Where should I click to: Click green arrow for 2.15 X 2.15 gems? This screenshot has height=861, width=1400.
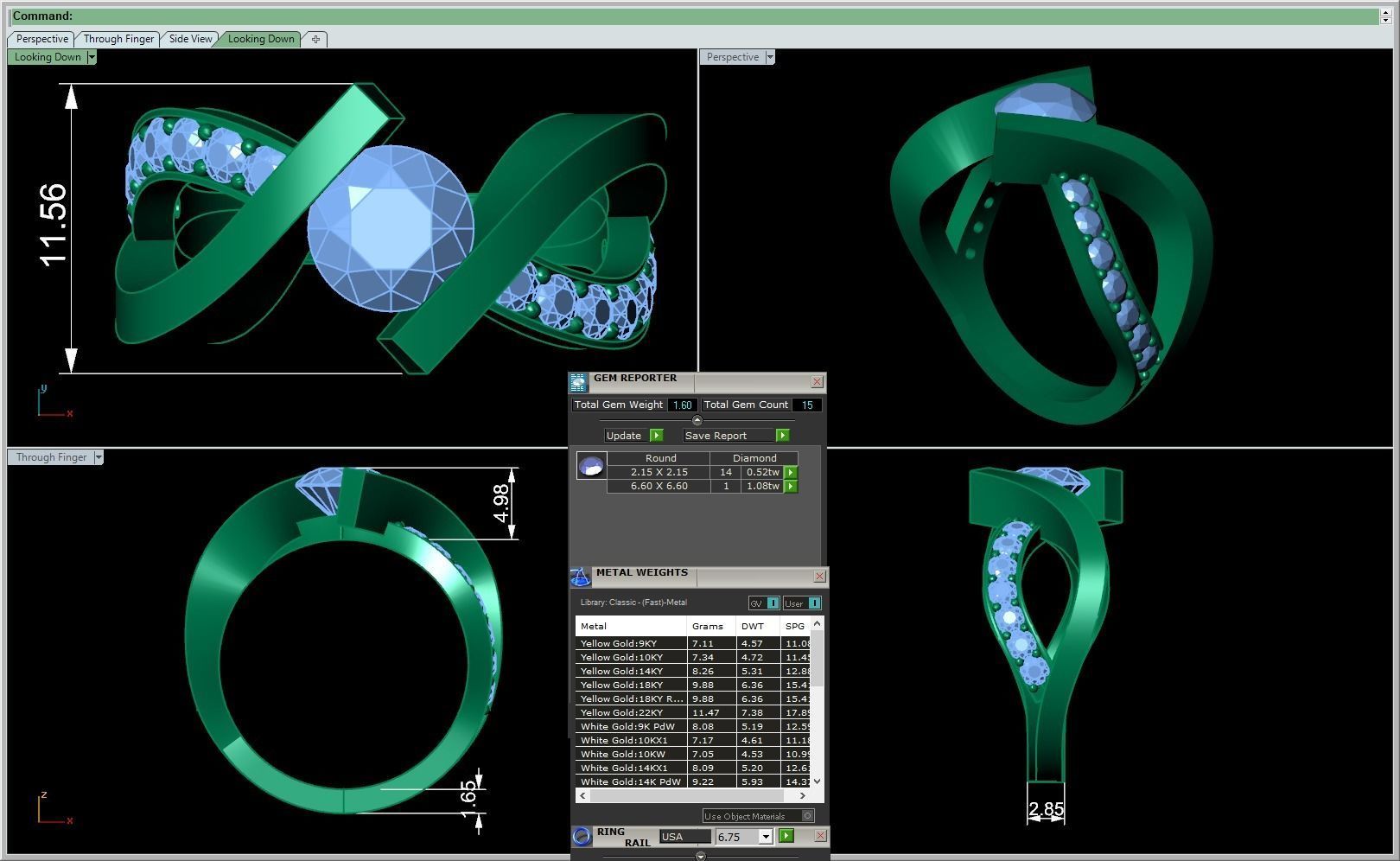click(x=790, y=473)
